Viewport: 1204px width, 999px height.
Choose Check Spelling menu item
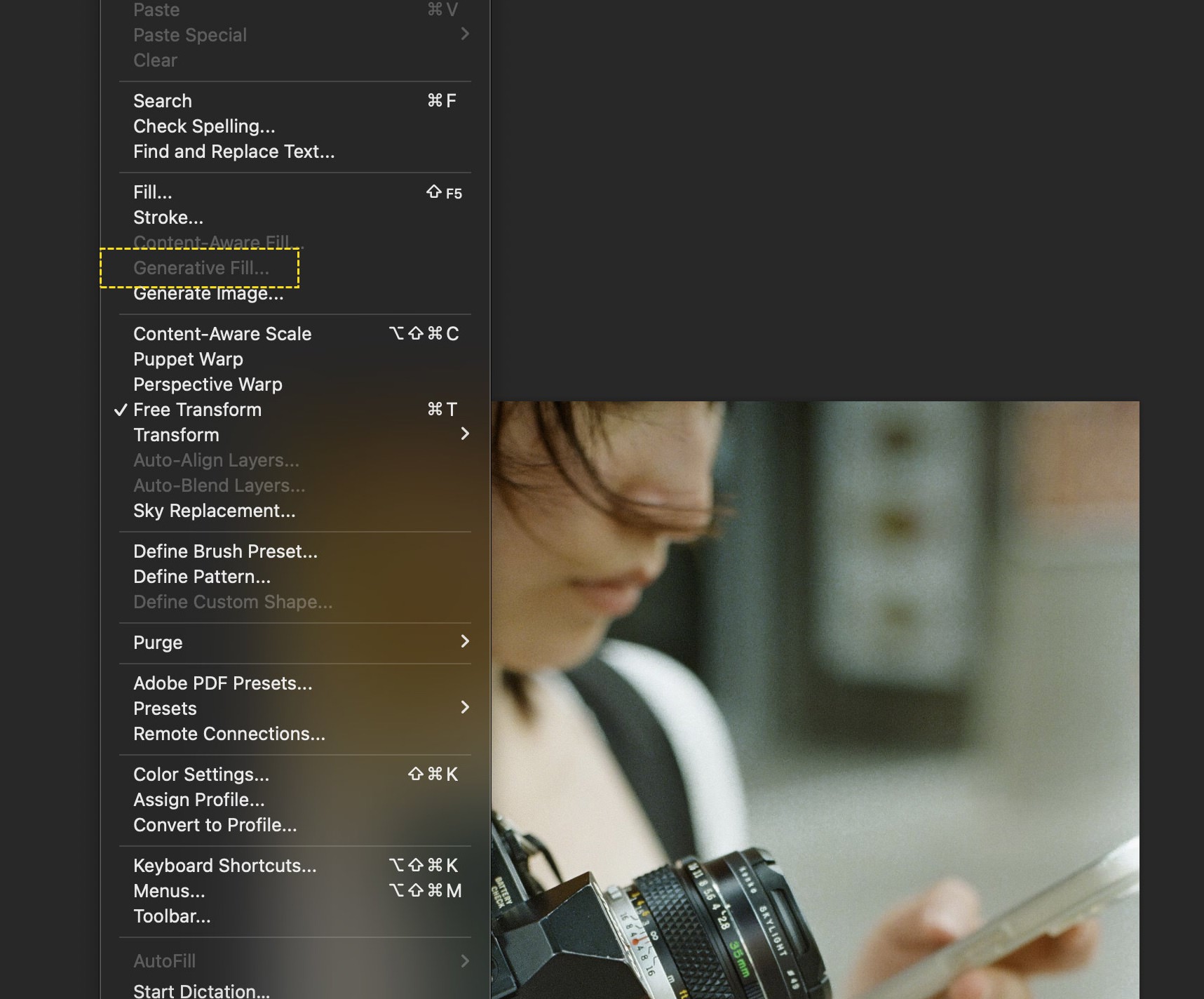click(x=204, y=126)
